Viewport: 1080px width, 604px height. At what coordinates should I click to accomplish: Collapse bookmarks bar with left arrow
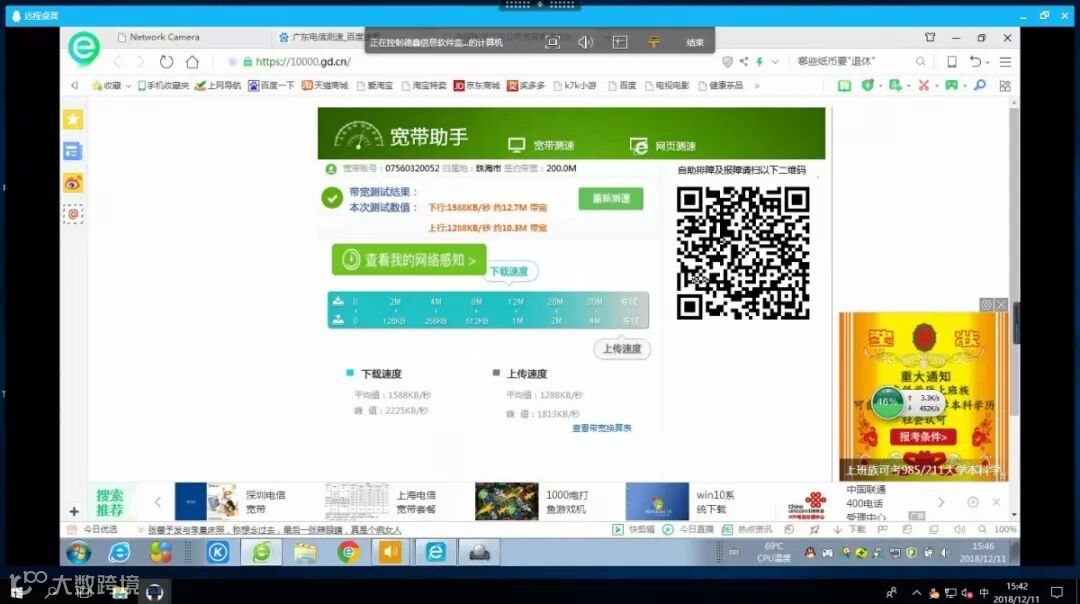point(74,85)
